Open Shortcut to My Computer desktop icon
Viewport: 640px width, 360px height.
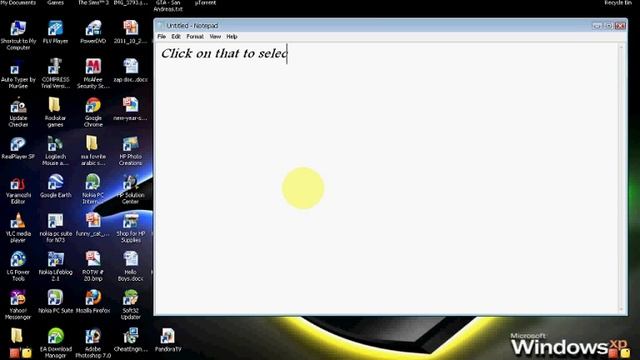pyautogui.click(x=18, y=29)
